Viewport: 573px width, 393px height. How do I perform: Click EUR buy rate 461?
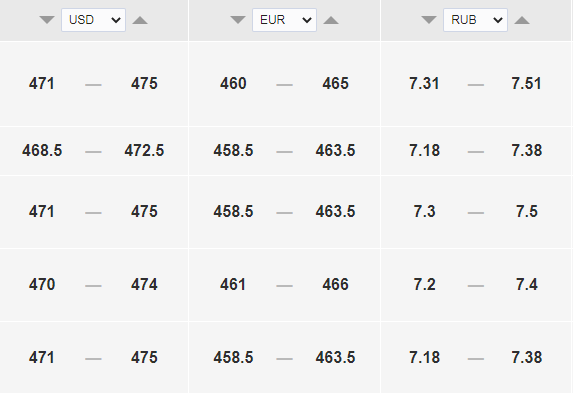pyautogui.click(x=233, y=285)
